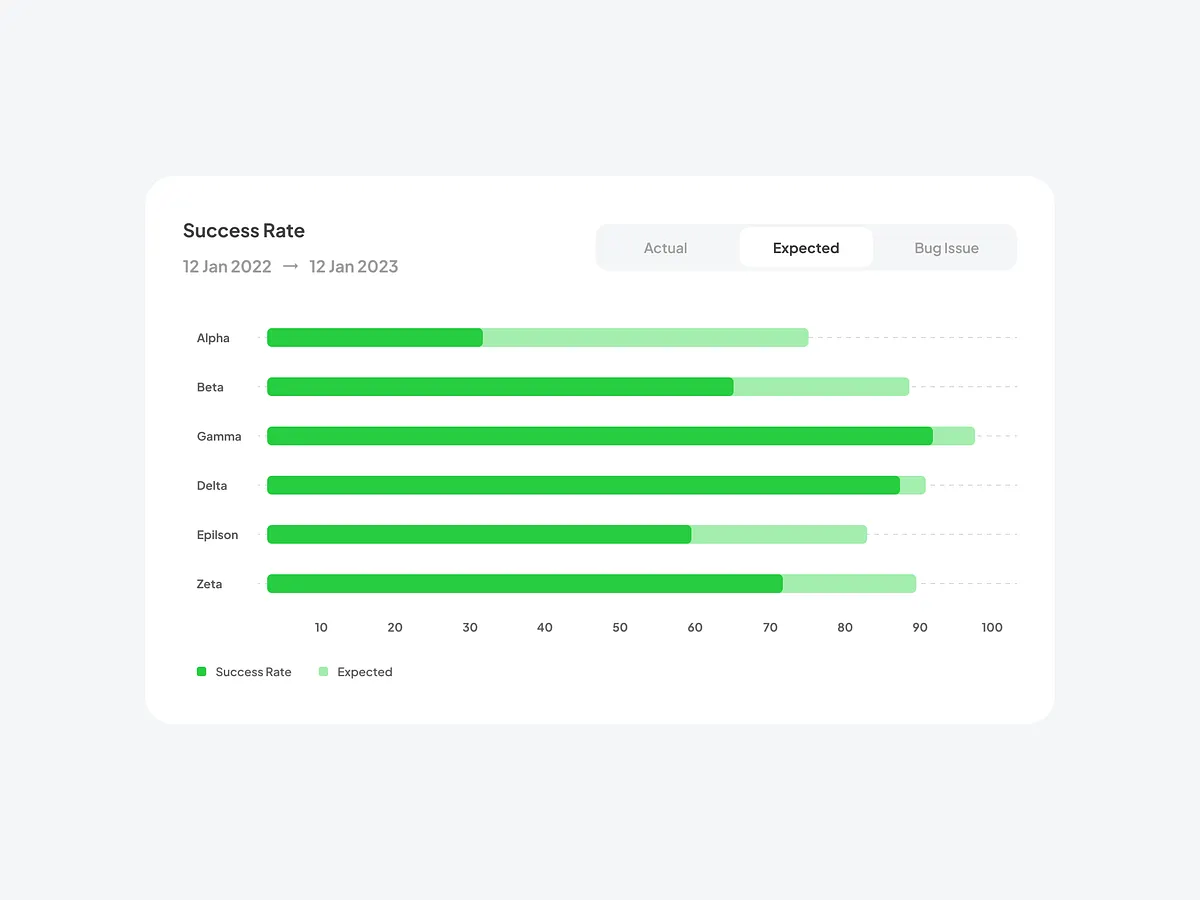Open the Bug Issue tab
This screenshot has height=900, width=1200.
coord(945,247)
